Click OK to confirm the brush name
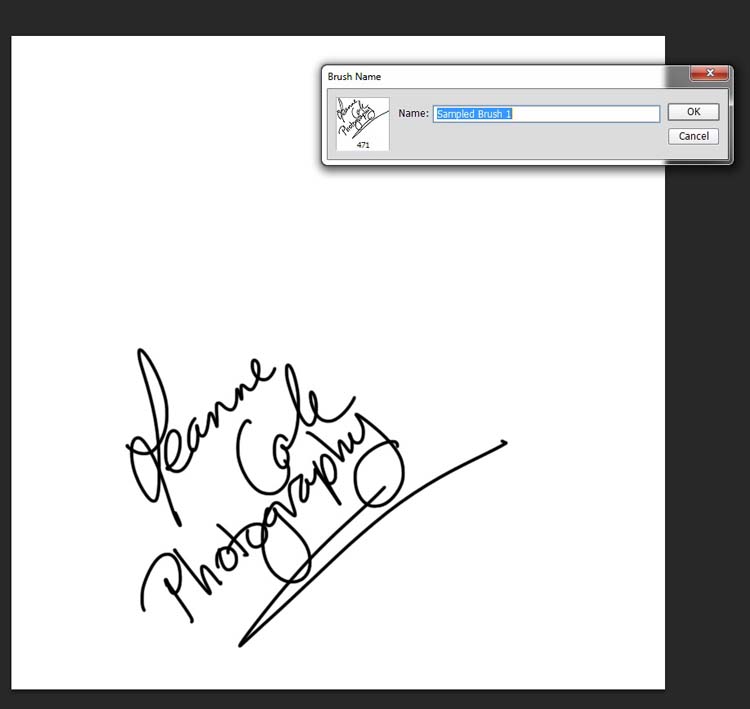This screenshot has width=750, height=709. [x=693, y=112]
